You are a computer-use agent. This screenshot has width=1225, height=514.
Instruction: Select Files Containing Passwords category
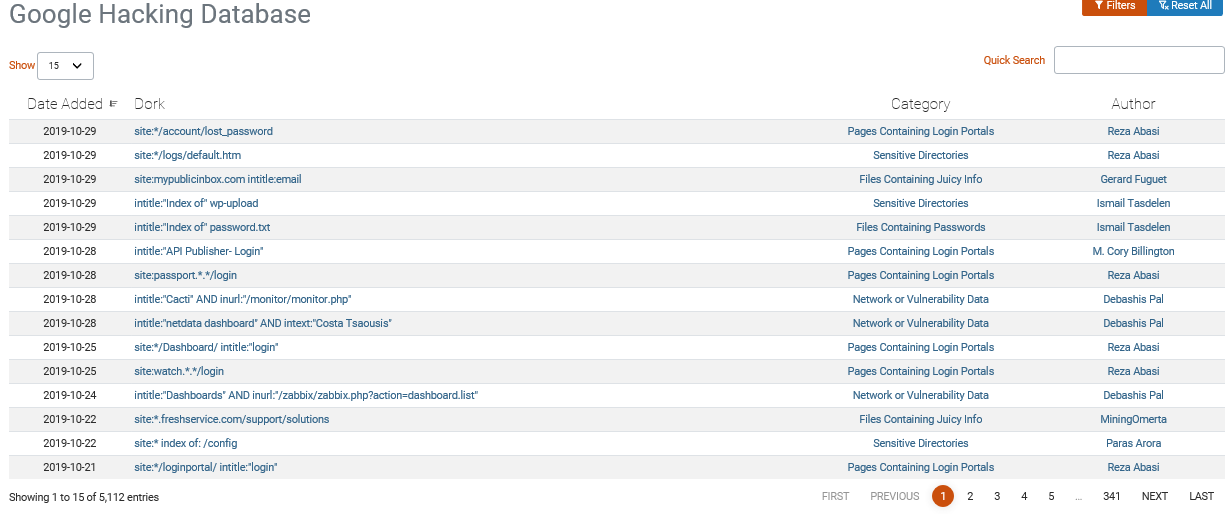pyautogui.click(x=920, y=227)
